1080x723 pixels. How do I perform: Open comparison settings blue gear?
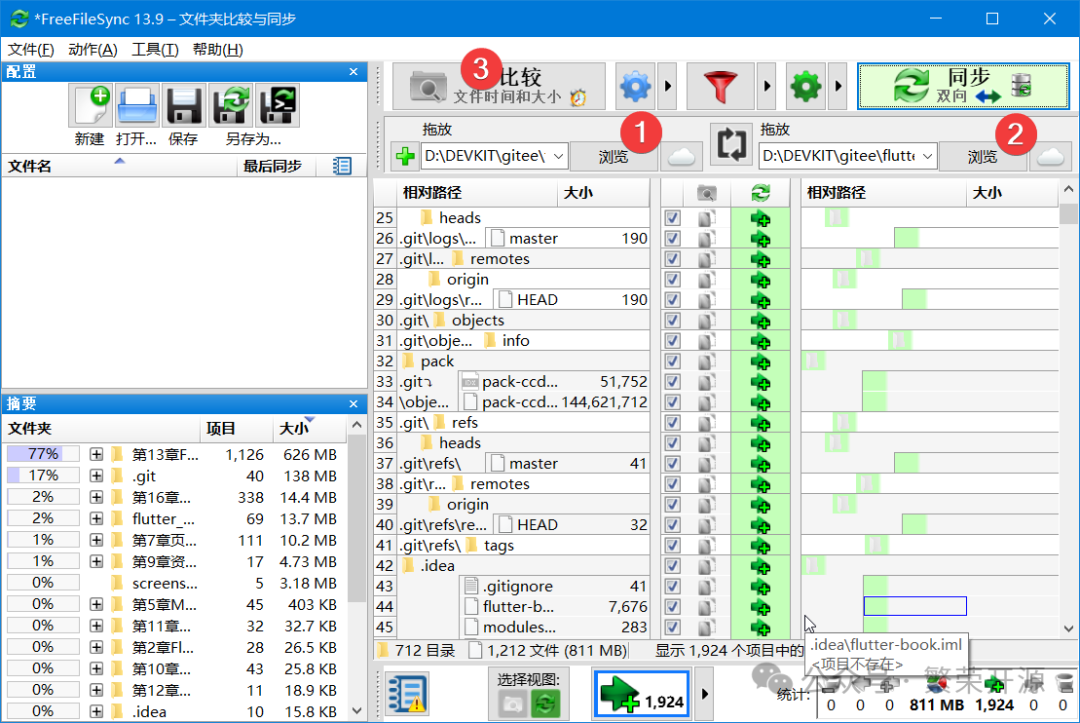(x=635, y=87)
